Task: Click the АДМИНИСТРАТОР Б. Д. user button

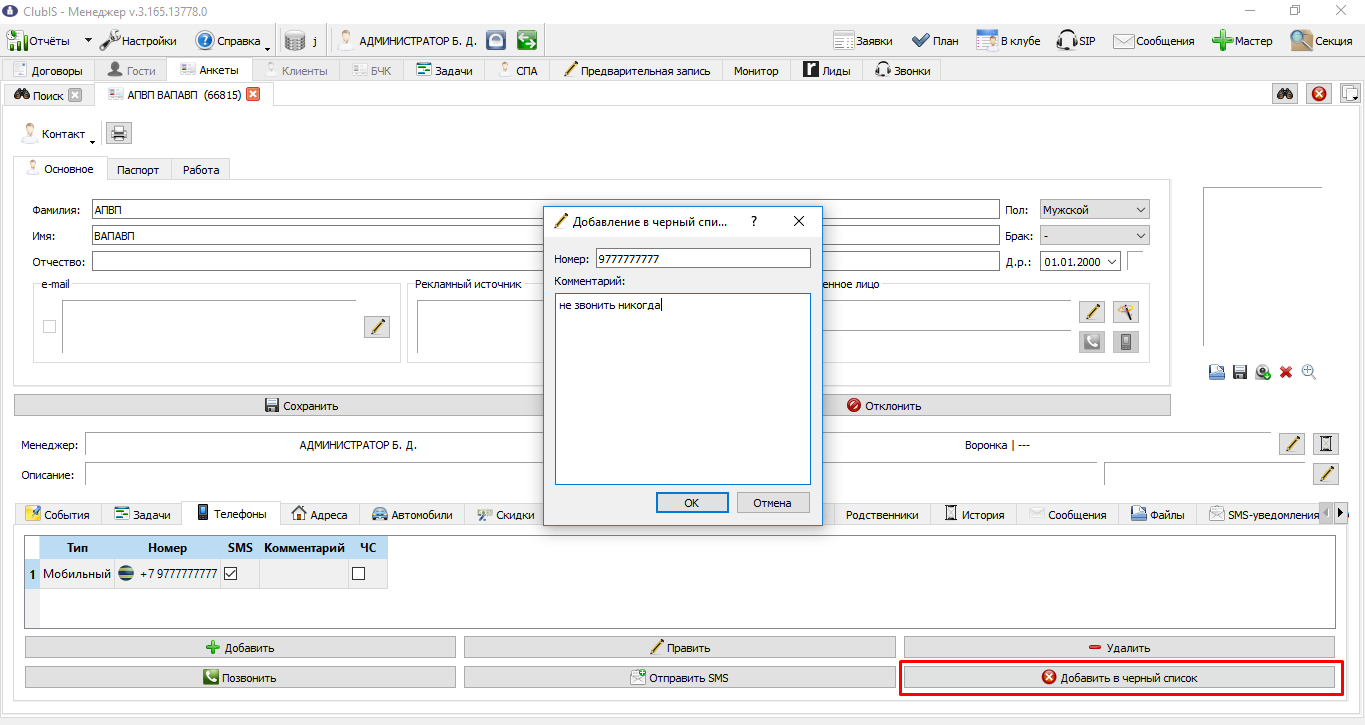Action: point(407,41)
